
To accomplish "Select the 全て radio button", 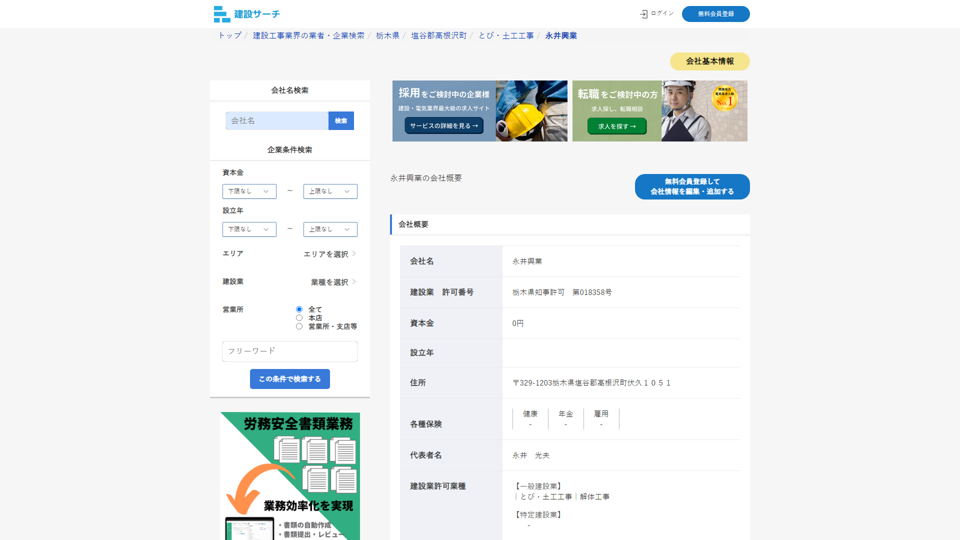I will click(299, 309).
